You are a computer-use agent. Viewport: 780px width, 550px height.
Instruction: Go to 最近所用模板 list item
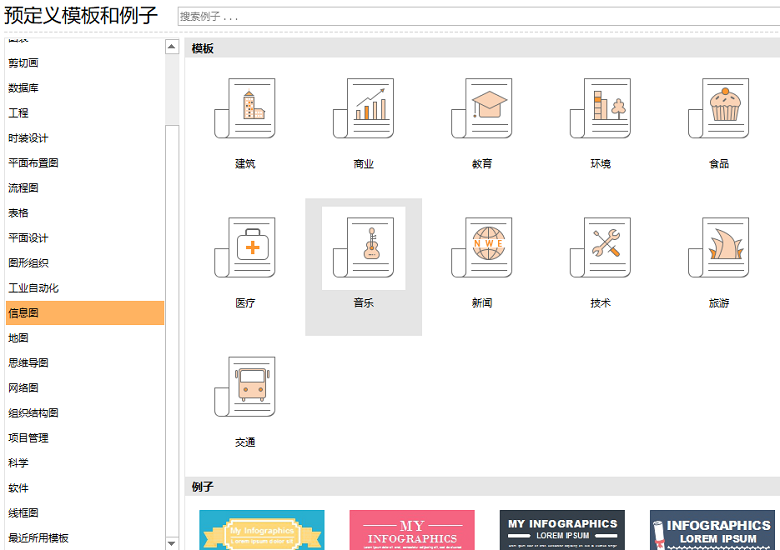[39, 538]
